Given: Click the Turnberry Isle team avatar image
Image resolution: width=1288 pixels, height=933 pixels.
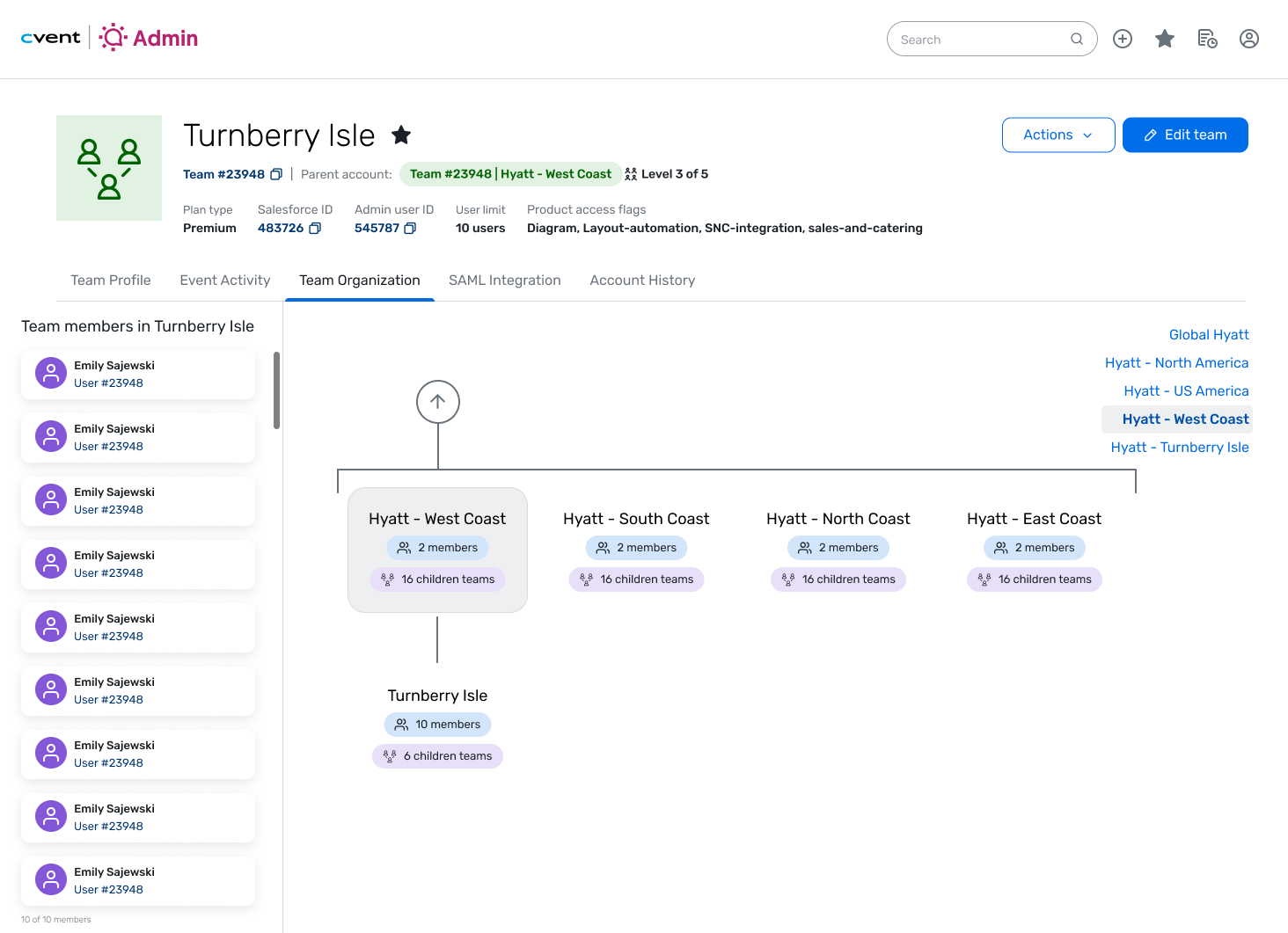Looking at the screenshot, I should click(x=109, y=168).
